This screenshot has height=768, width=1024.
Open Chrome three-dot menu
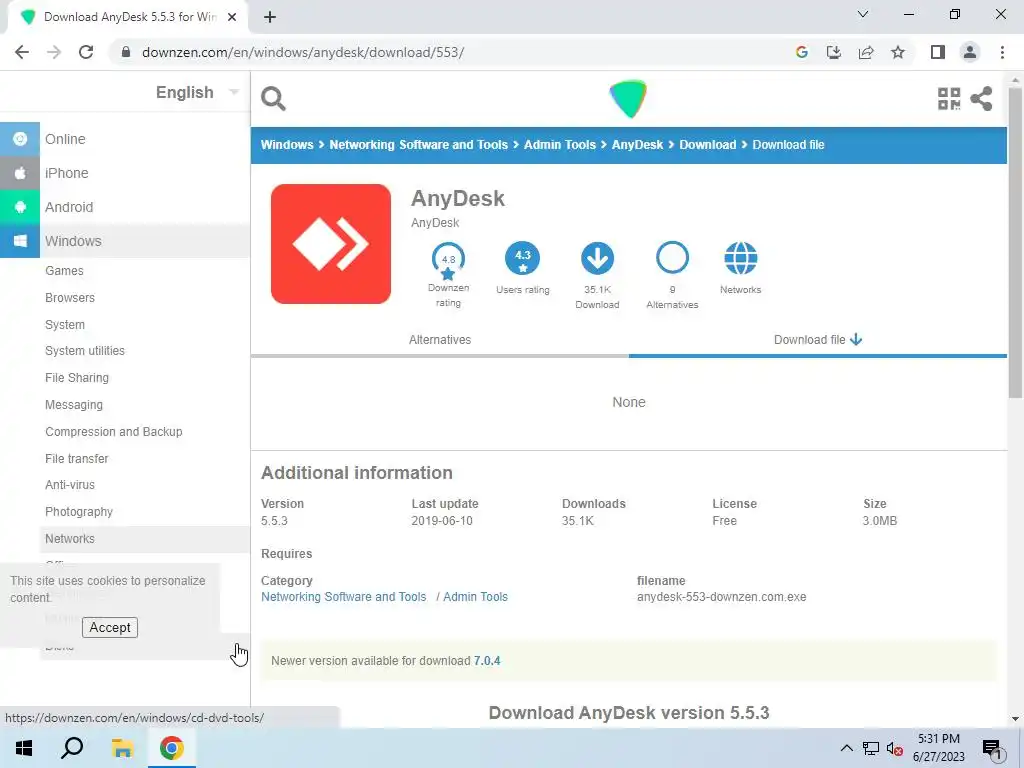(x=1002, y=52)
